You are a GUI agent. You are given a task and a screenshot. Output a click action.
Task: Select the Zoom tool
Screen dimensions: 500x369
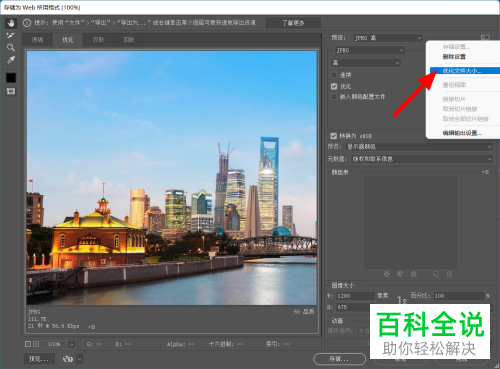[x=11, y=47]
